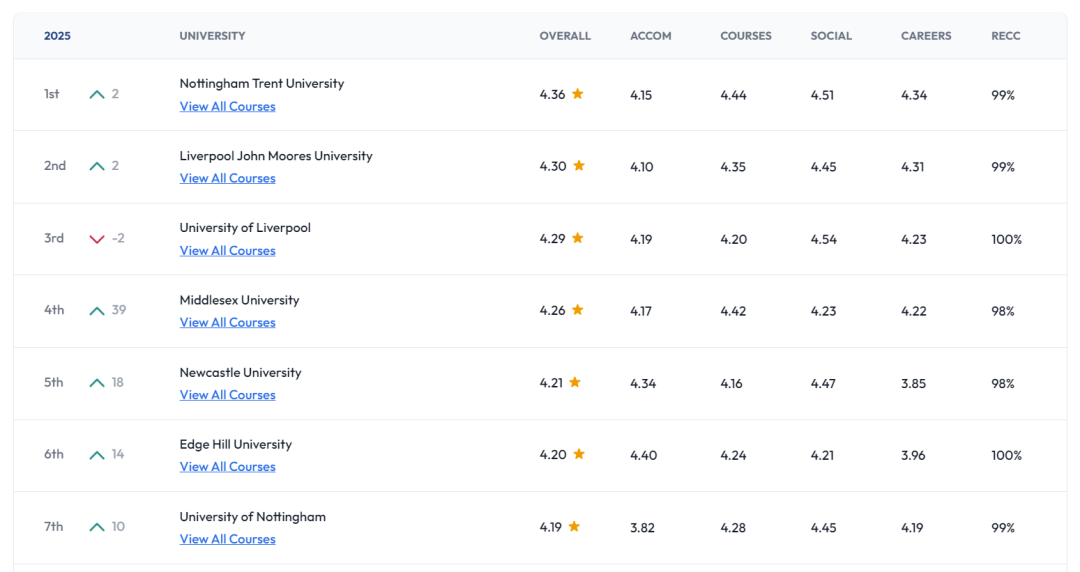
Task: Click the UNIVERSITY column header
Action: [212, 36]
